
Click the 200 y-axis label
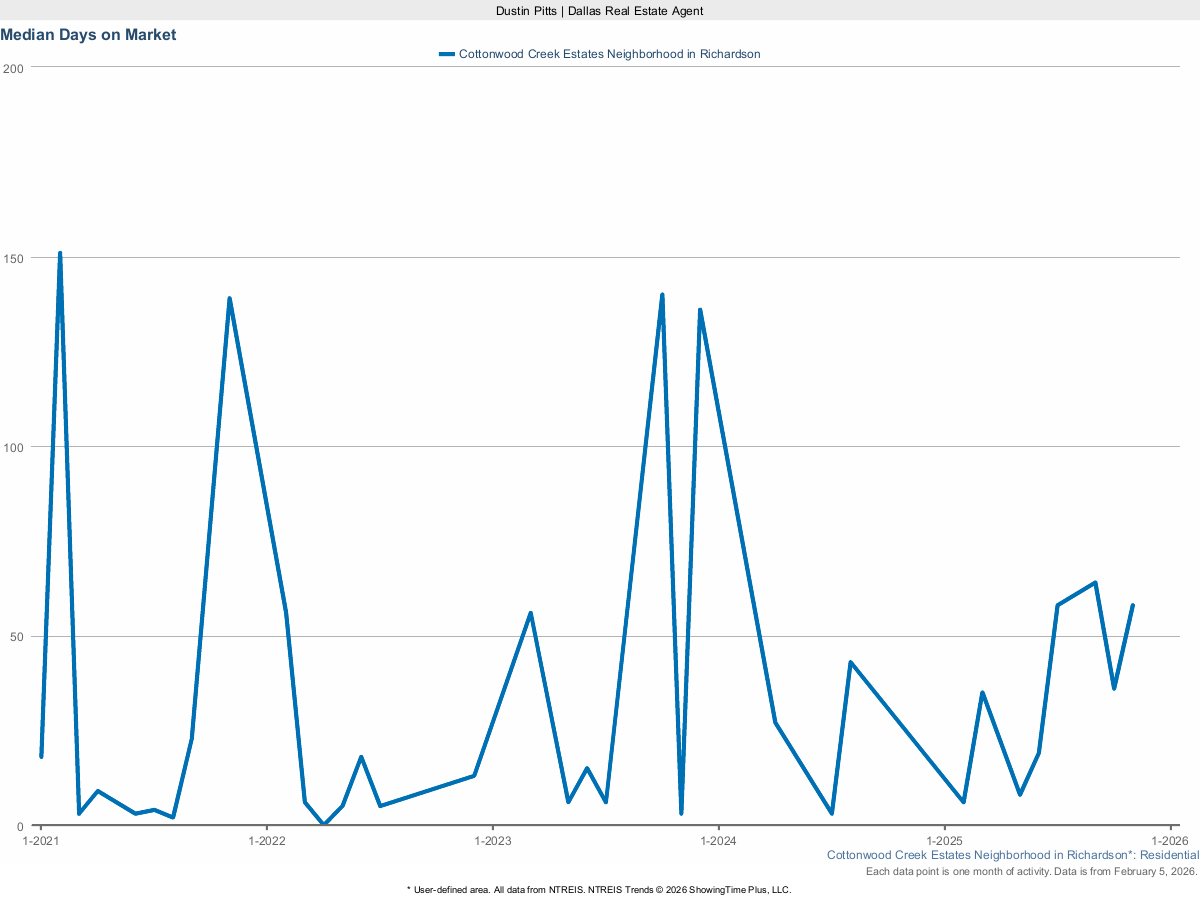click(13, 68)
